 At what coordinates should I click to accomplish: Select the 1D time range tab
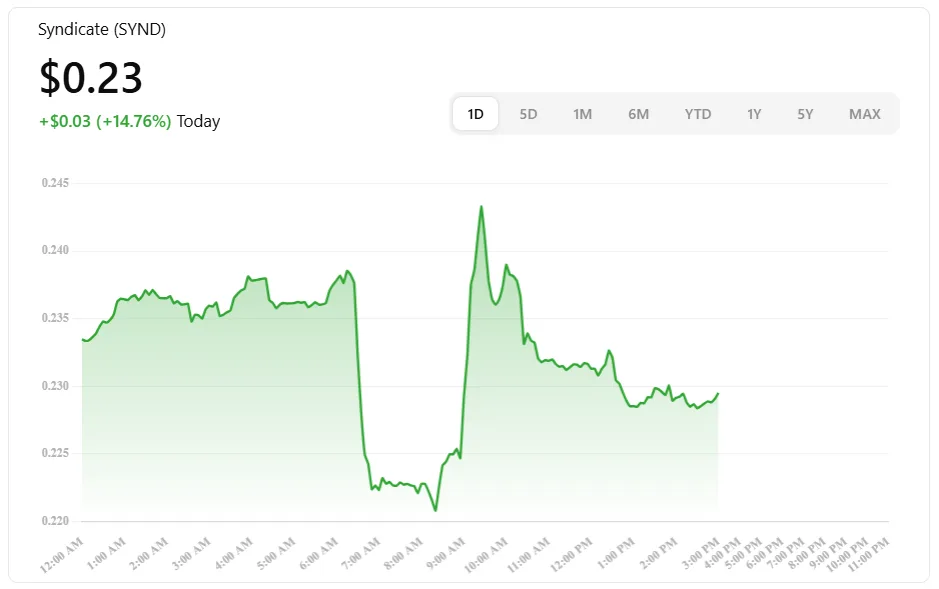(474, 113)
